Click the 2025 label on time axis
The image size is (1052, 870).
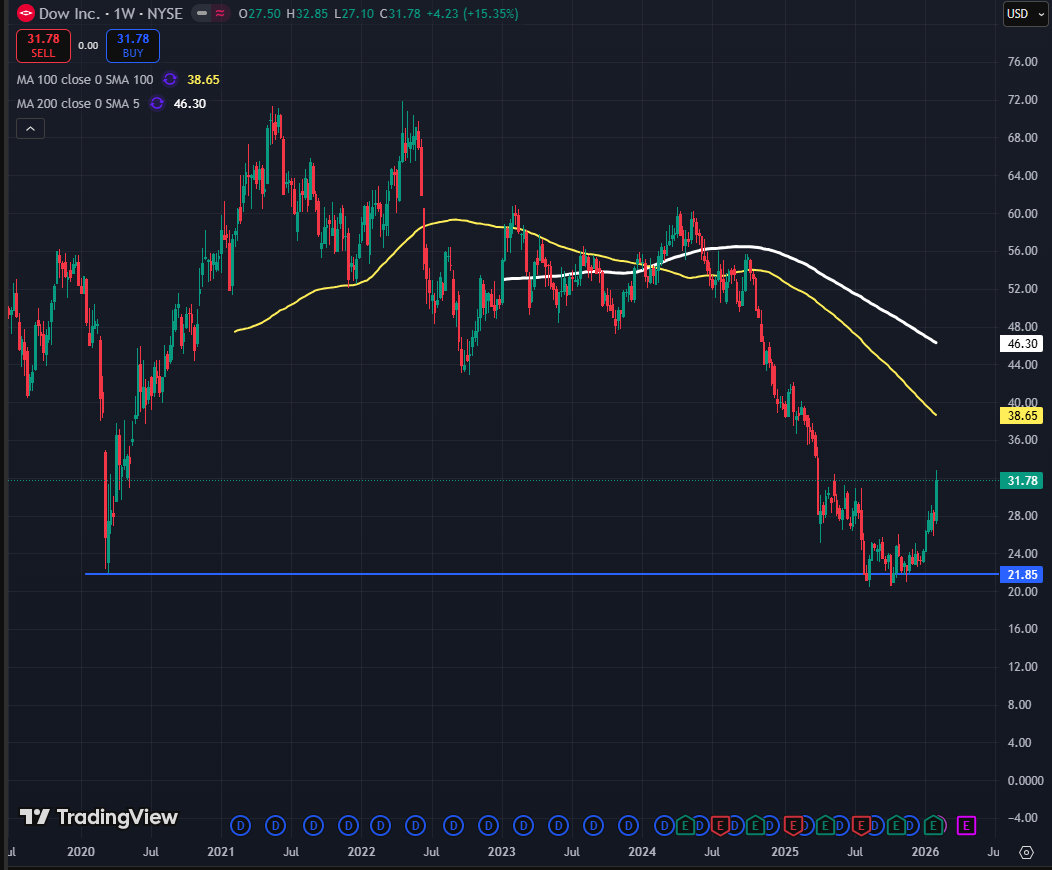(785, 852)
